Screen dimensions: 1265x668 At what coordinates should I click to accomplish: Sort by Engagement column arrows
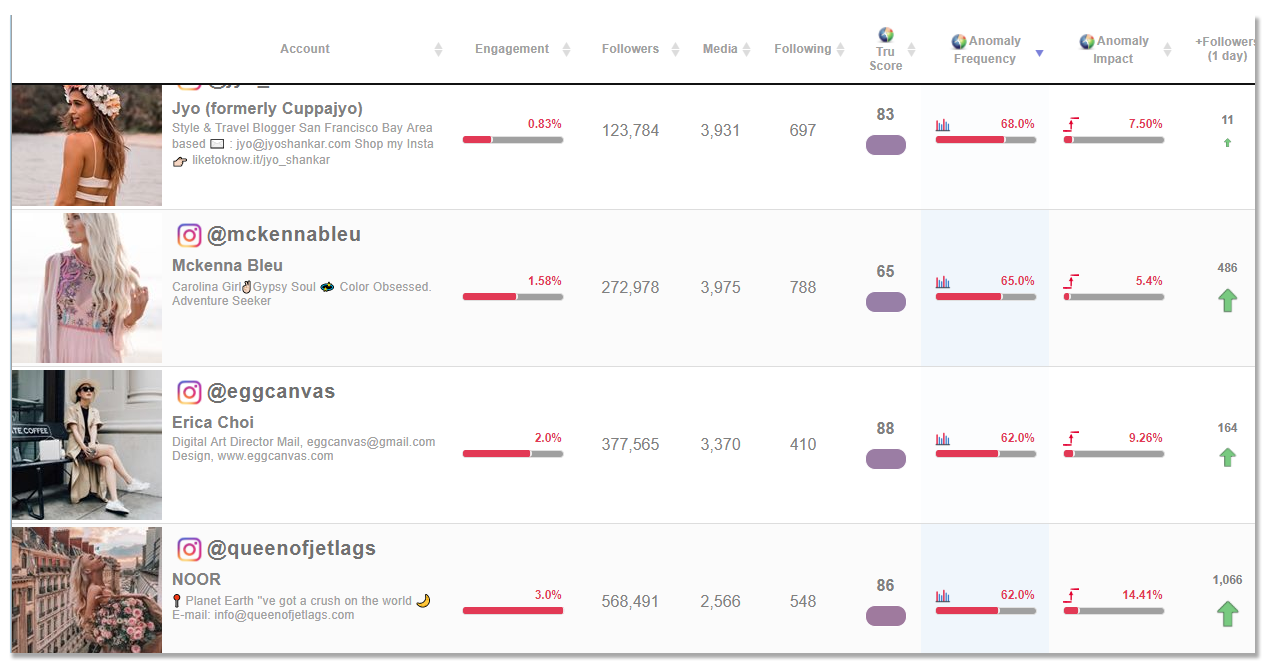[567, 49]
